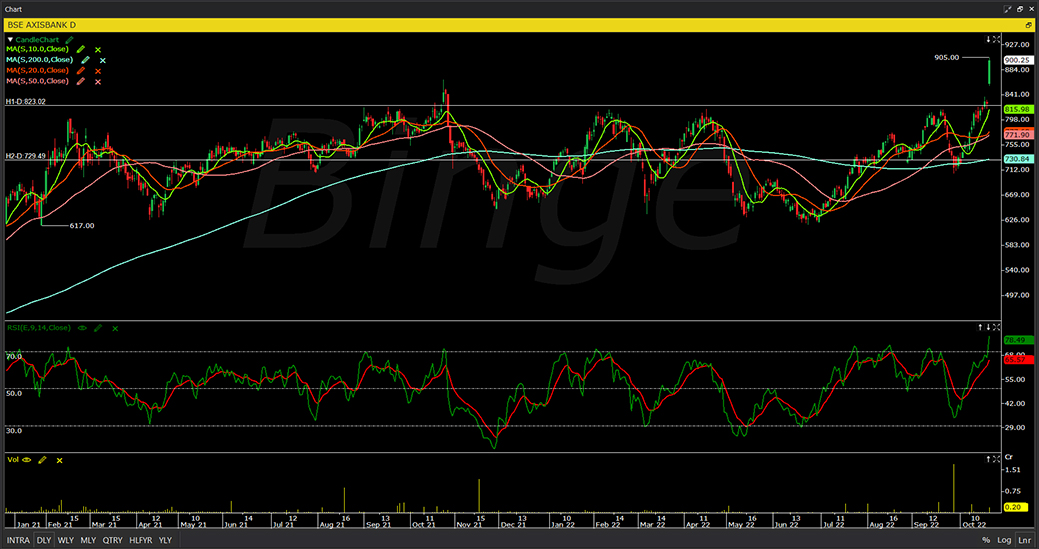Edit CandleChart settings with pencil icon
The width and height of the screenshot is (1039, 549).
69,40
